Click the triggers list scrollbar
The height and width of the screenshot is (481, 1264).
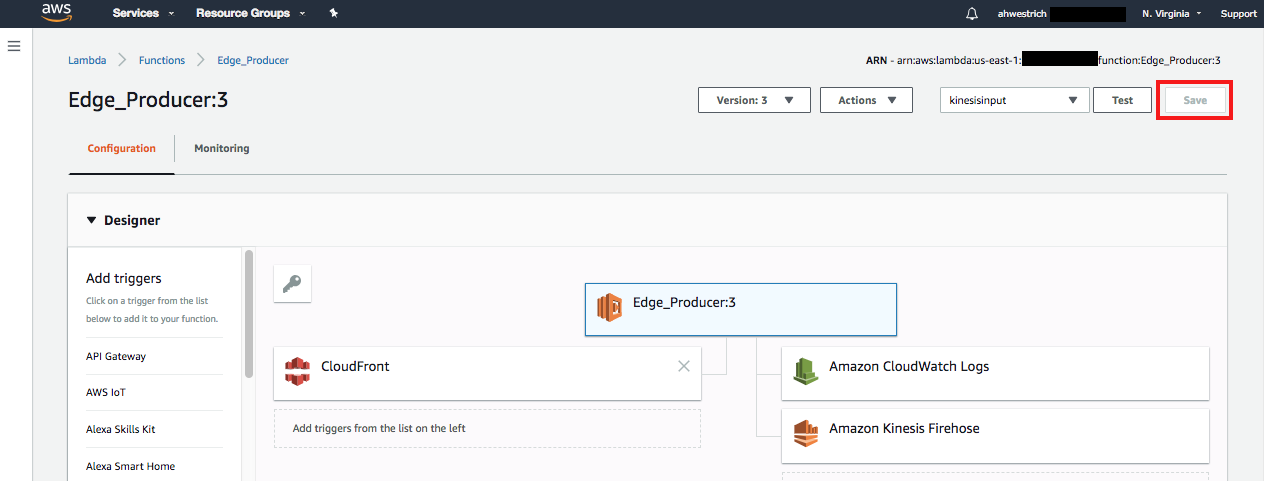click(249, 314)
